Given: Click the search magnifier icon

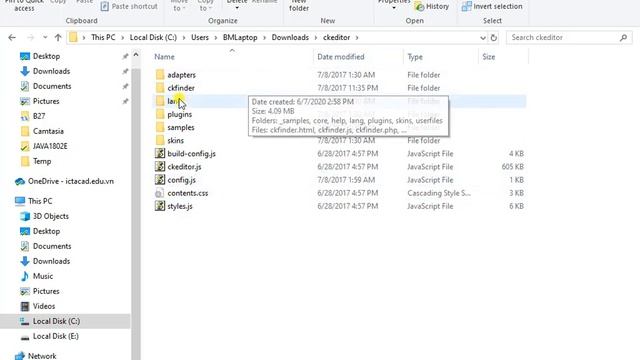Looking at the screenshot, I should click(623, 38).
